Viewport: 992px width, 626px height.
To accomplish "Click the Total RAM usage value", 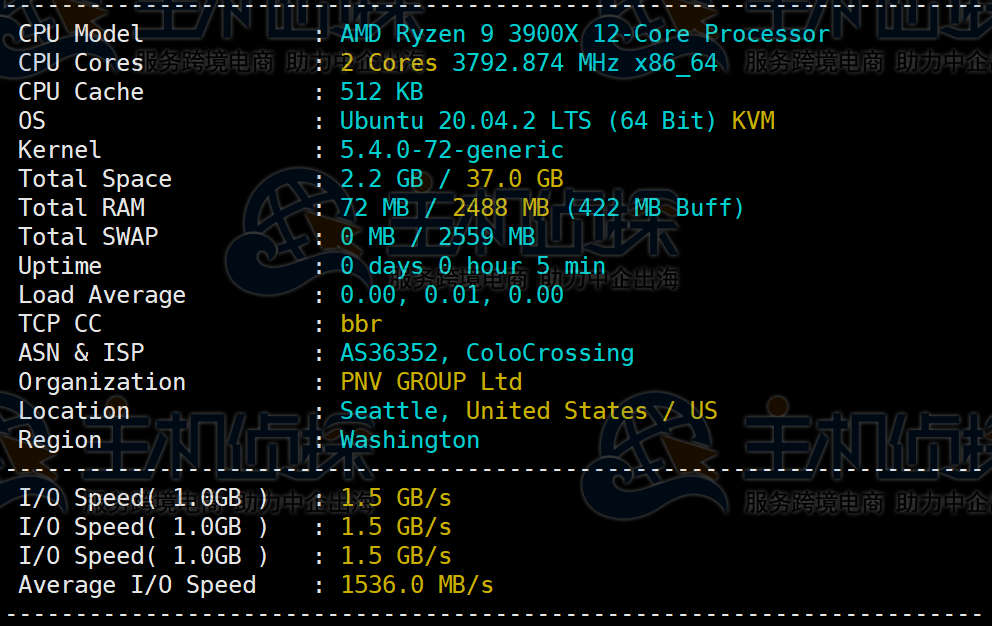I will click(540, 207).
